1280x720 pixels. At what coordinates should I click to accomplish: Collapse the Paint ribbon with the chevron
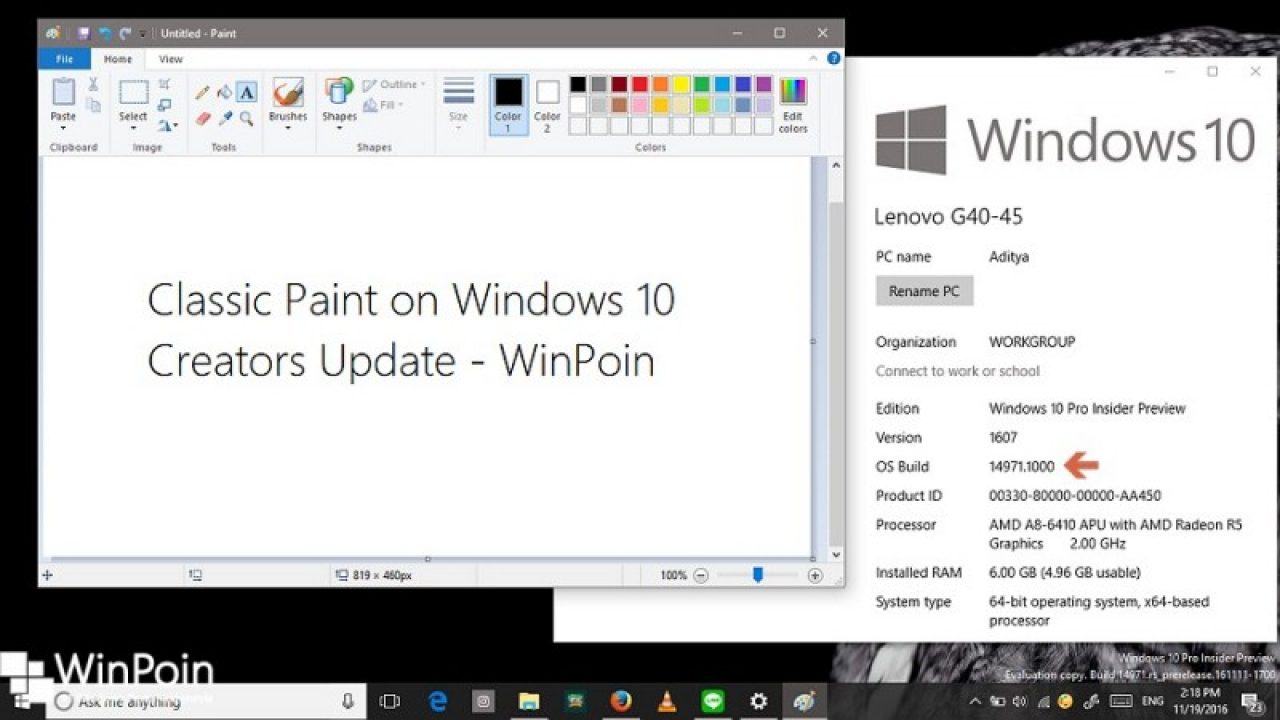(x=813, y=59)
